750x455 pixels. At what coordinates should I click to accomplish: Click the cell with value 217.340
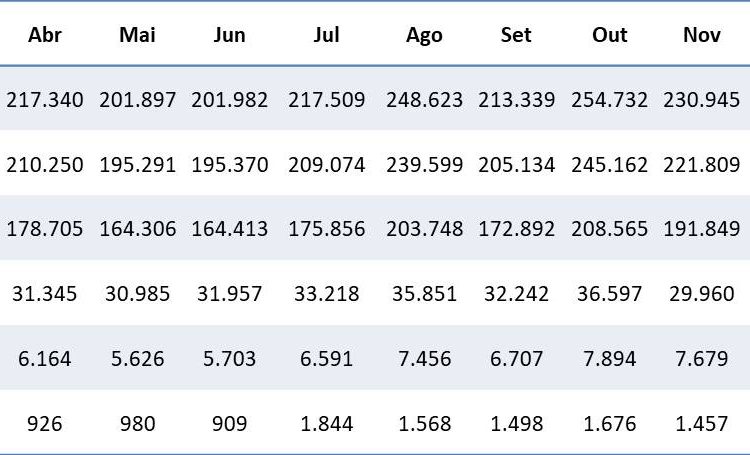tap(45, 100)
